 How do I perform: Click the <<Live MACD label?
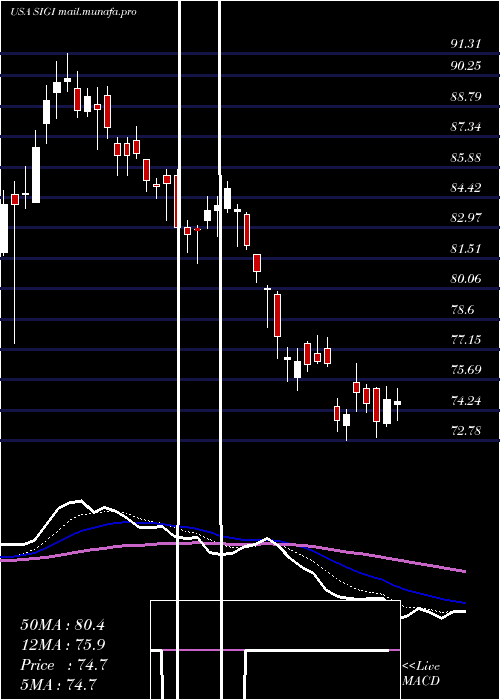421,674
